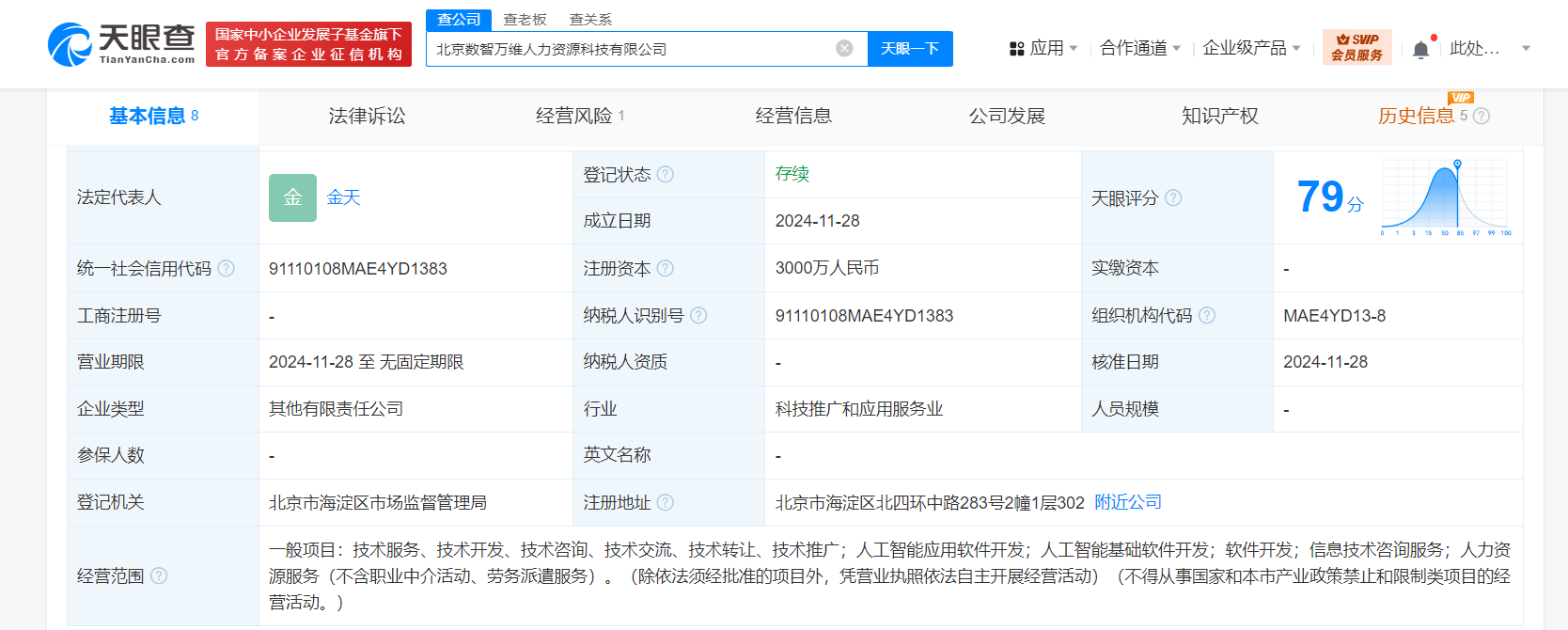Viewport: 1568px width, 630px height.
Task: Click help icon next to 统一社会信用代码
Action: click(227, 269)
